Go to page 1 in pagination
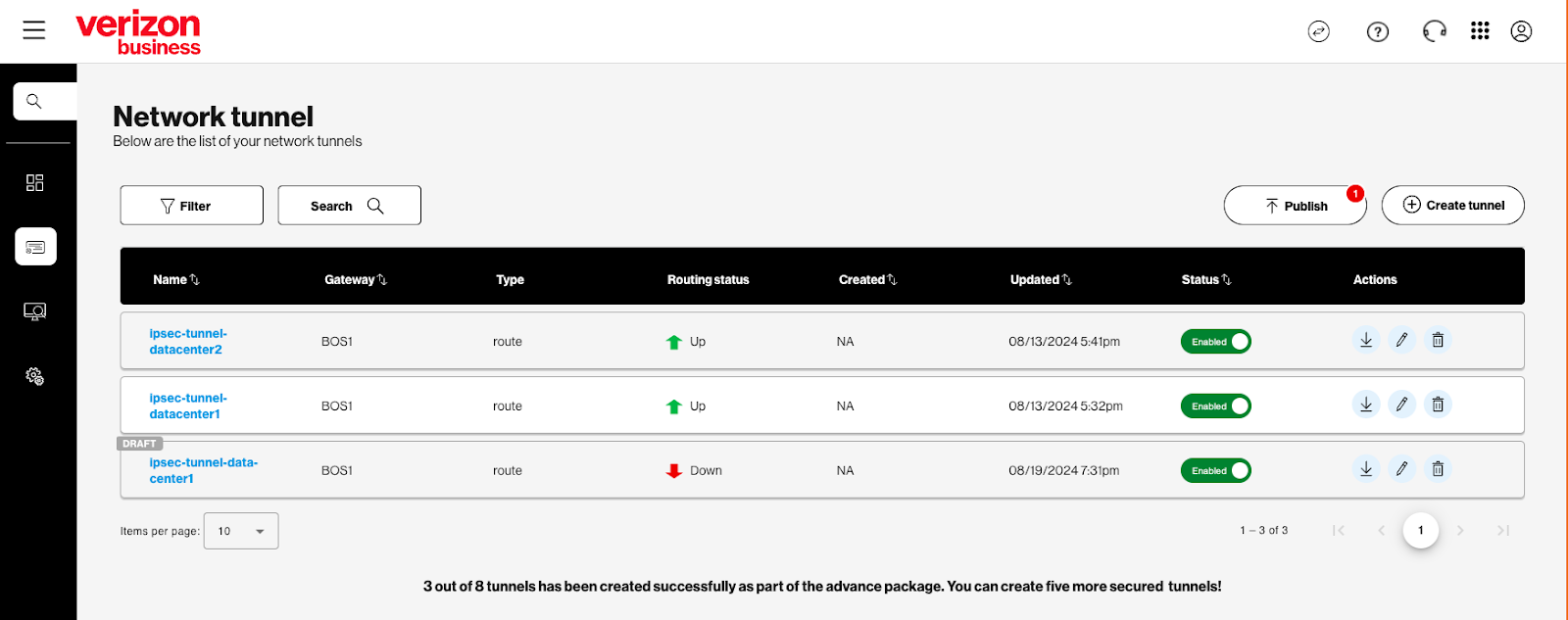 click(1421, 531)
